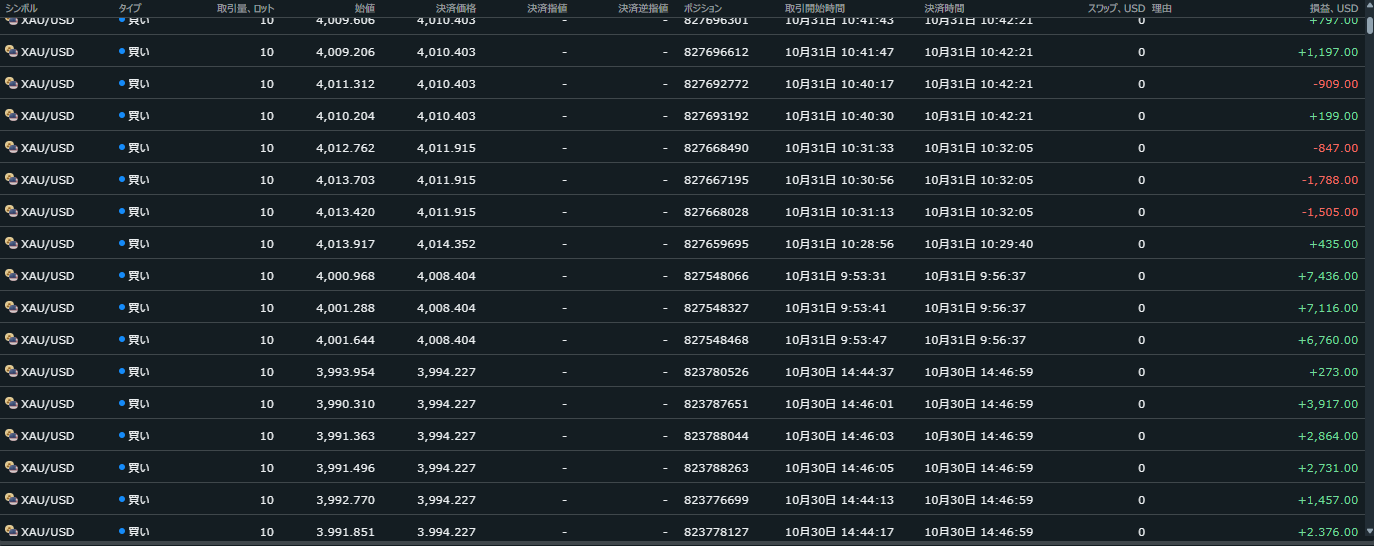
Task: Click the gold icon for position 827668490
Action: click(11, 147)
